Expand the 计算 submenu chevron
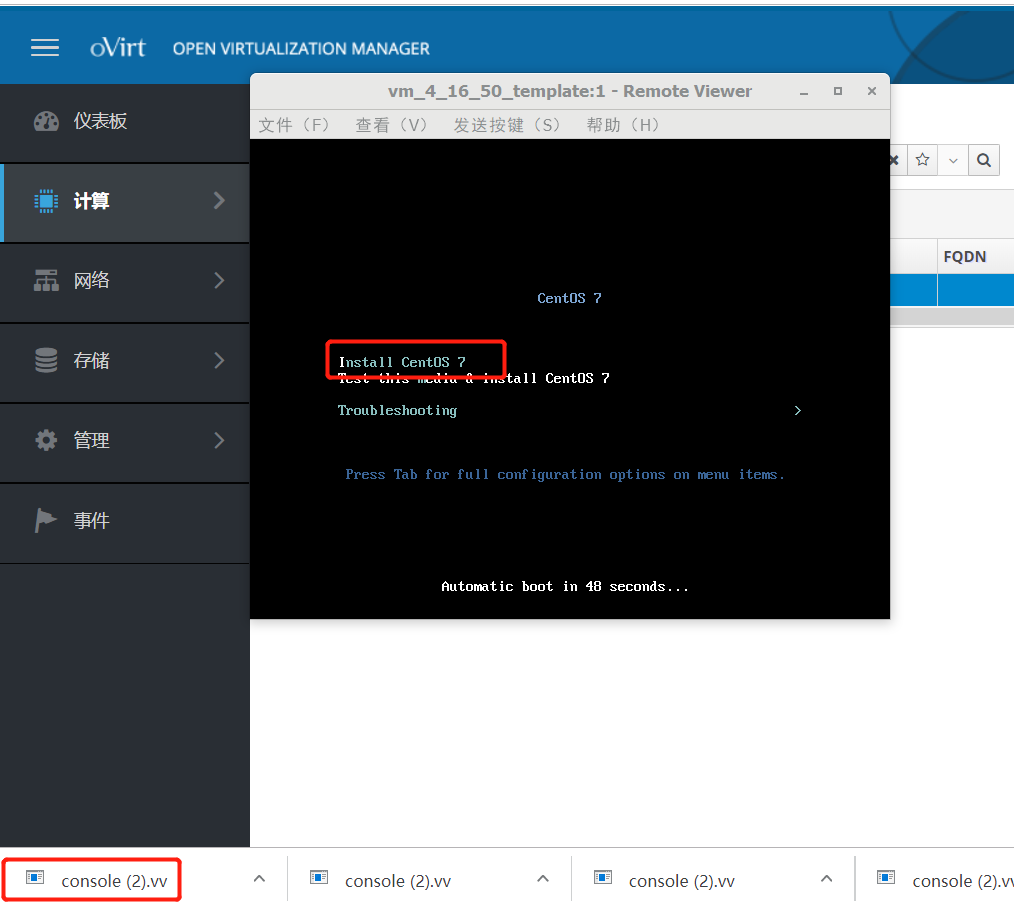Viewport: 1014px width, 903px height. (x=220, y=201)
